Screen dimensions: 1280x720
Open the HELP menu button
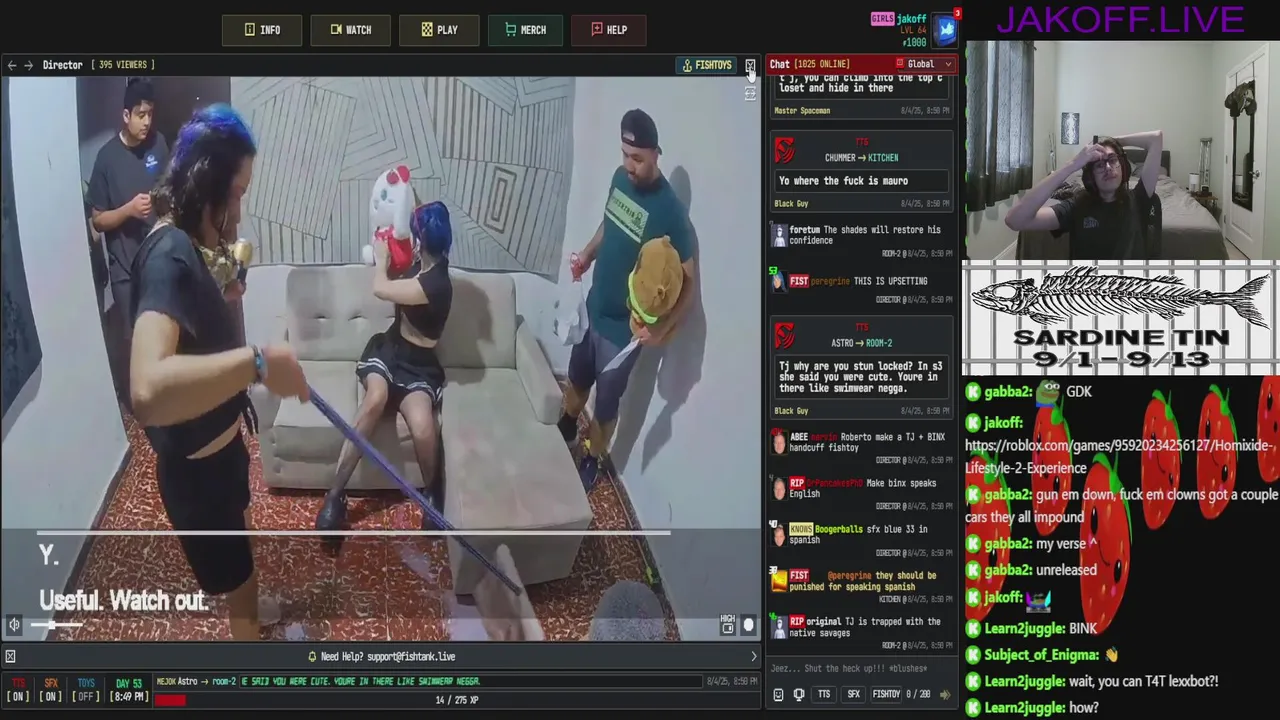tap(608, 30)
